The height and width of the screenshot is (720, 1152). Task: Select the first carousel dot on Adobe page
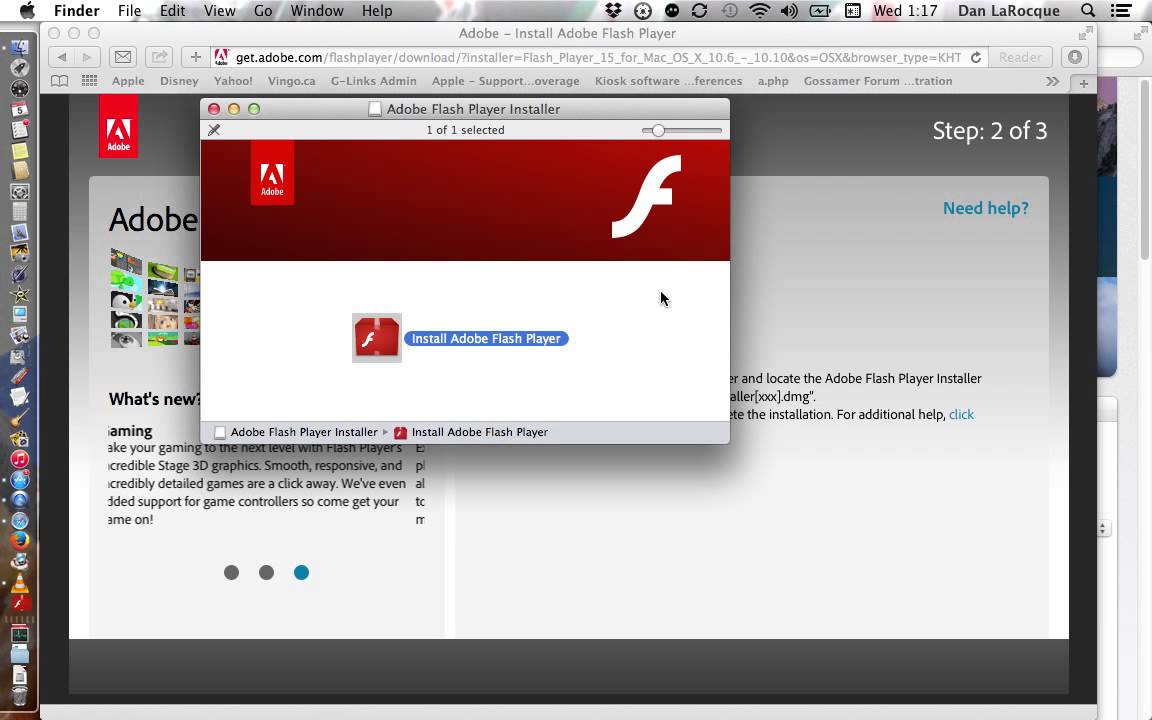231,572
